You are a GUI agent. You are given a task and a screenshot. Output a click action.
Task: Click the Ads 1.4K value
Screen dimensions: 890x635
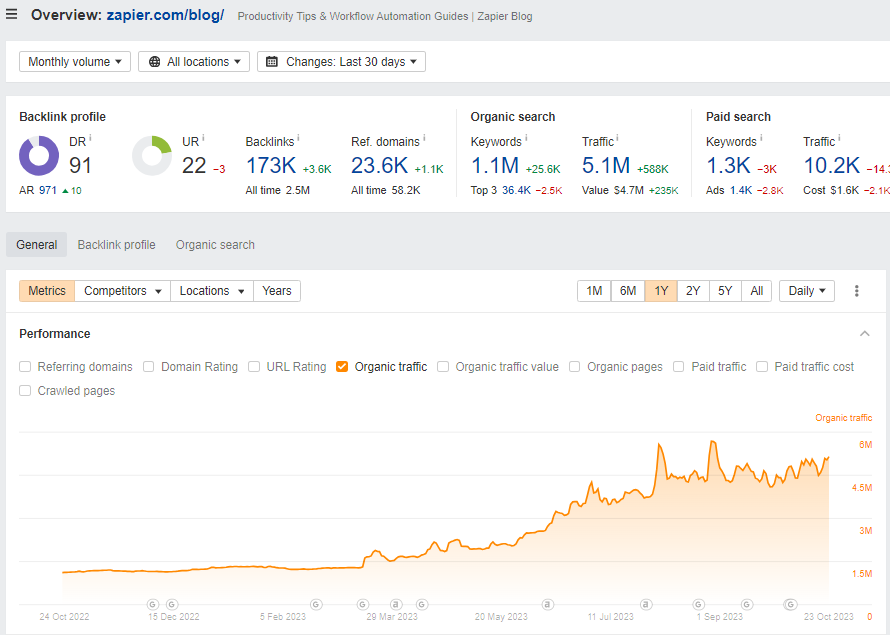point(741,191)
